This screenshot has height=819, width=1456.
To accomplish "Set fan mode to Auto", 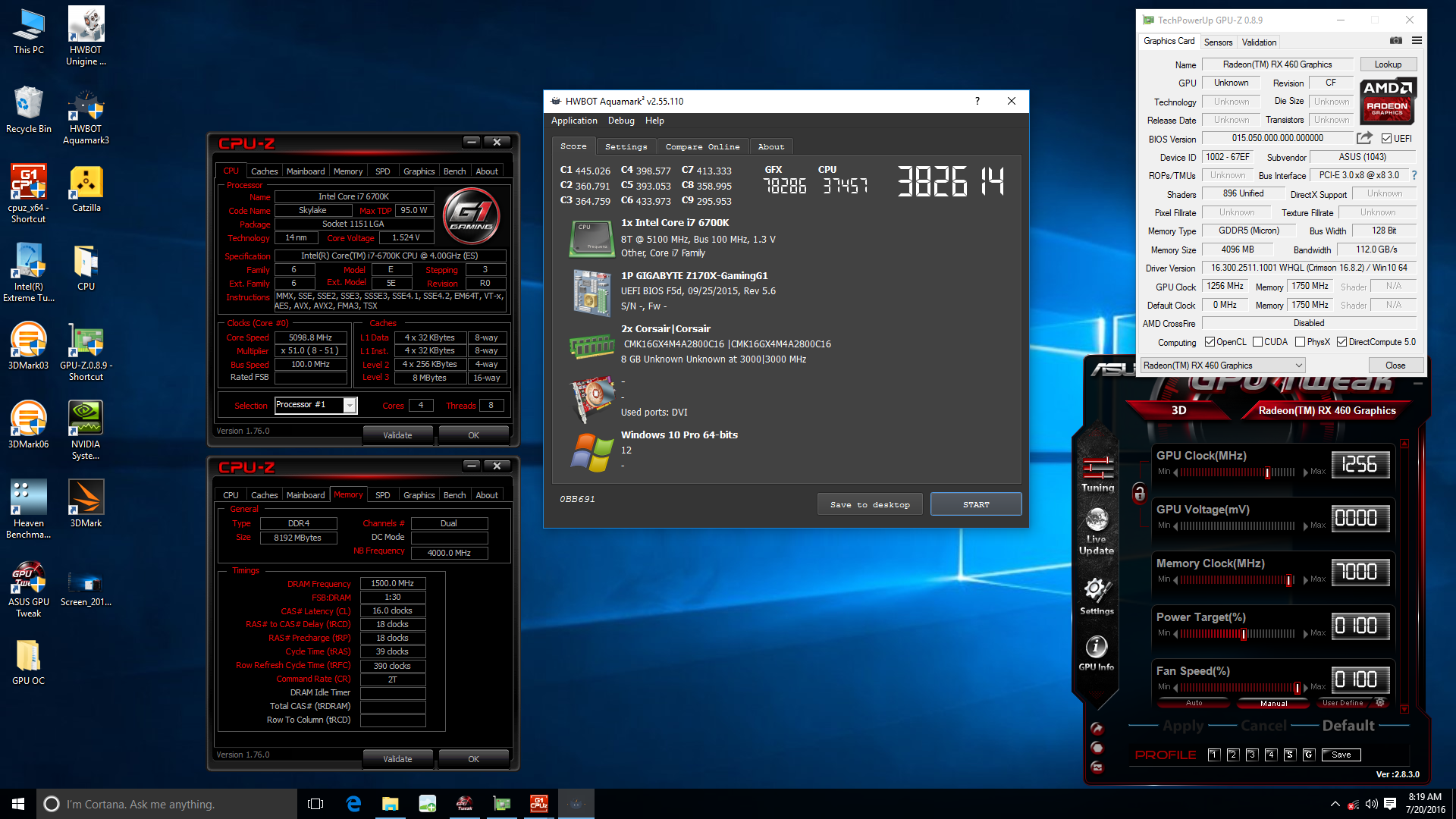I will click(1194, 703).
